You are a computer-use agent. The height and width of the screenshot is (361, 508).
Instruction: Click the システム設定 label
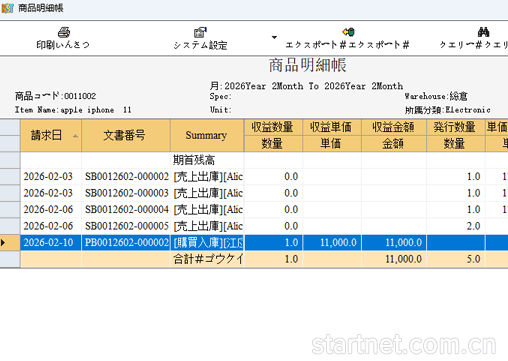(200, 45)
